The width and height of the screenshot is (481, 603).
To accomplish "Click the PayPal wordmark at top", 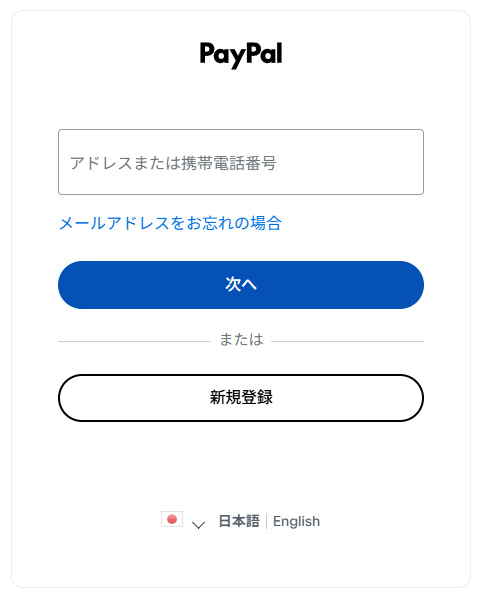I will 241,55.
